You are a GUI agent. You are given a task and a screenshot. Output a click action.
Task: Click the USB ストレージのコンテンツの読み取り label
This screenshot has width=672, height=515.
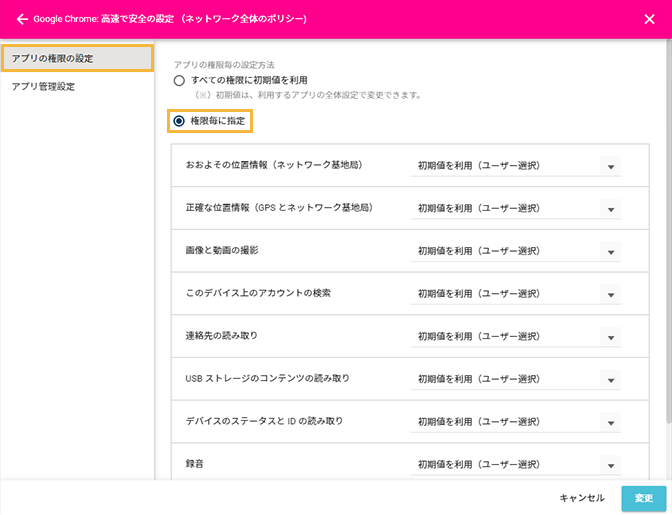[267, 379]
